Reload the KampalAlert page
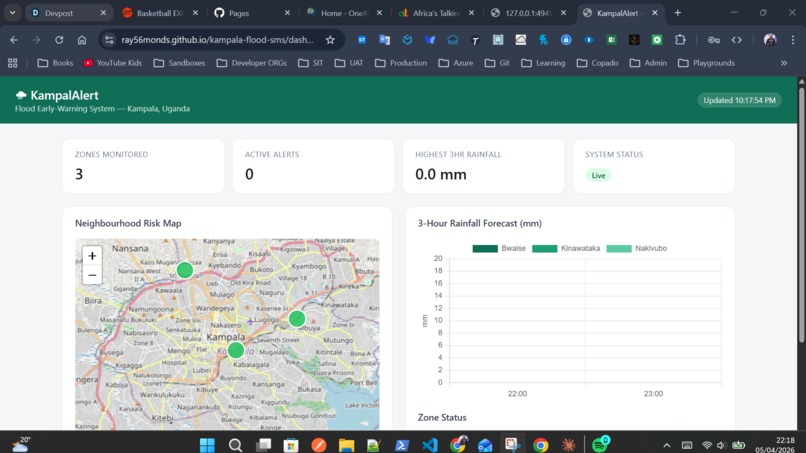This screenshot has height=453, width=806. pos(59,40)
